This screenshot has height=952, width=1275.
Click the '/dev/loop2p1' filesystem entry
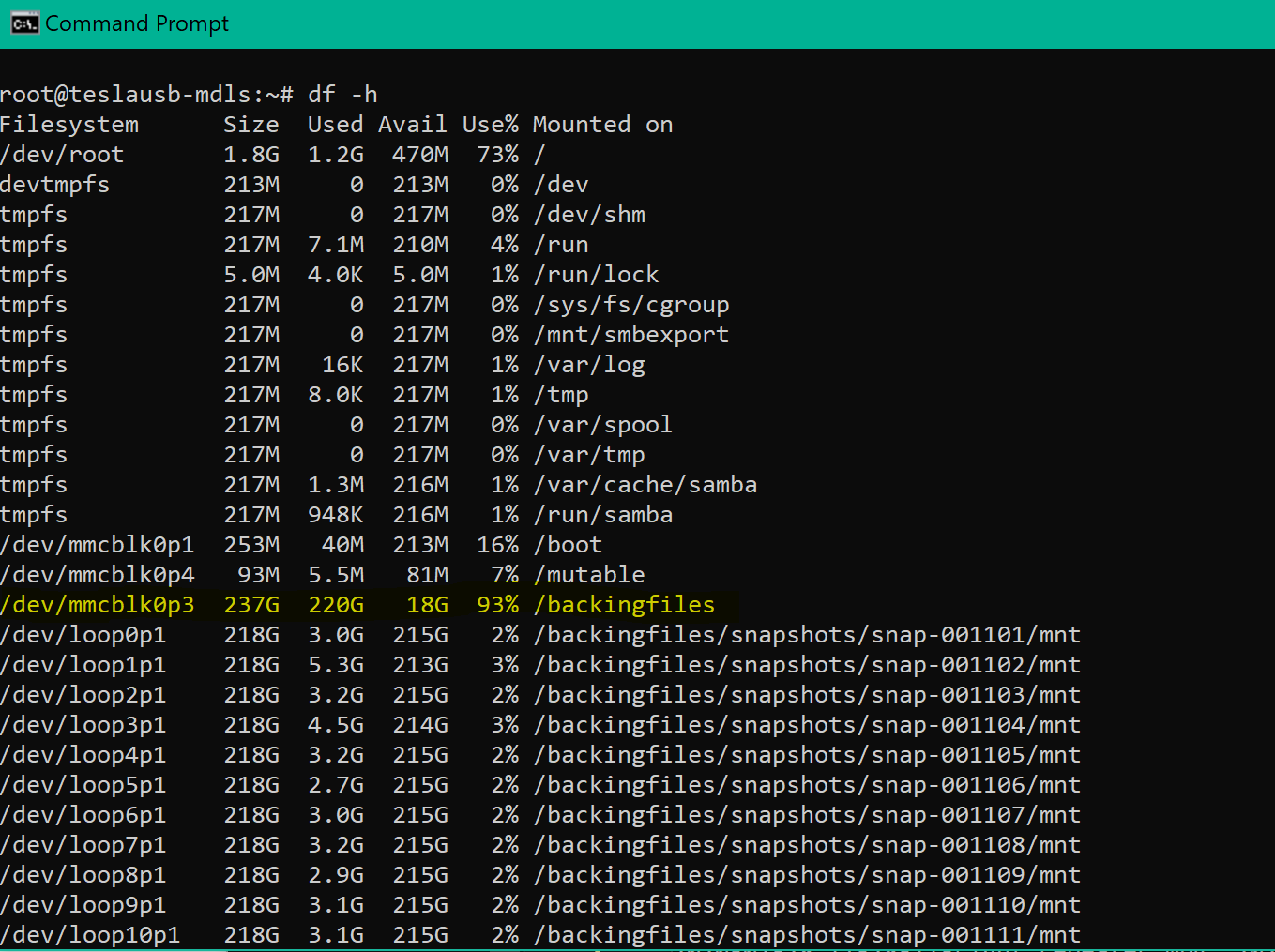pos(83,695)
